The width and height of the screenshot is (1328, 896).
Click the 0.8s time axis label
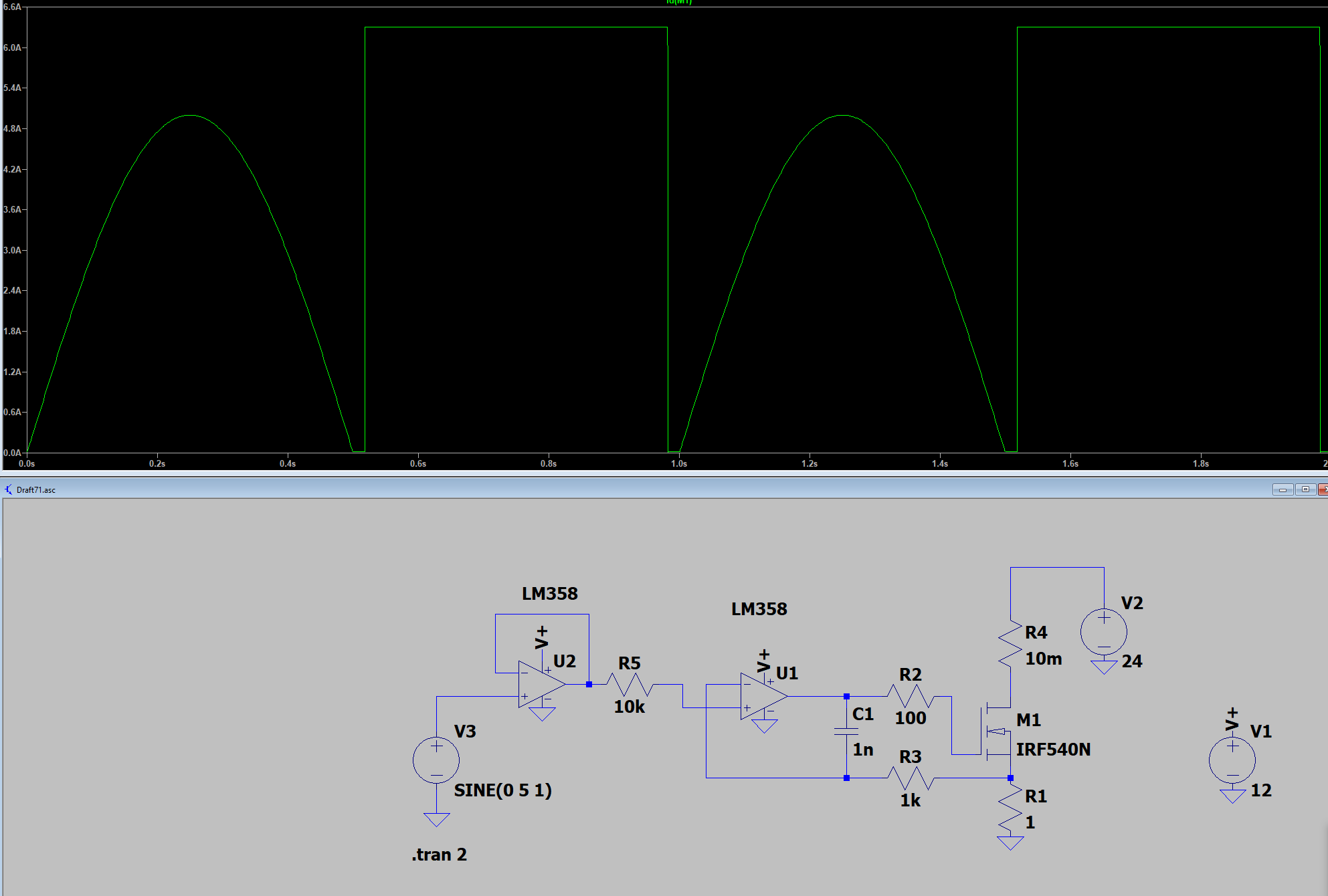[x=549, y=463]
